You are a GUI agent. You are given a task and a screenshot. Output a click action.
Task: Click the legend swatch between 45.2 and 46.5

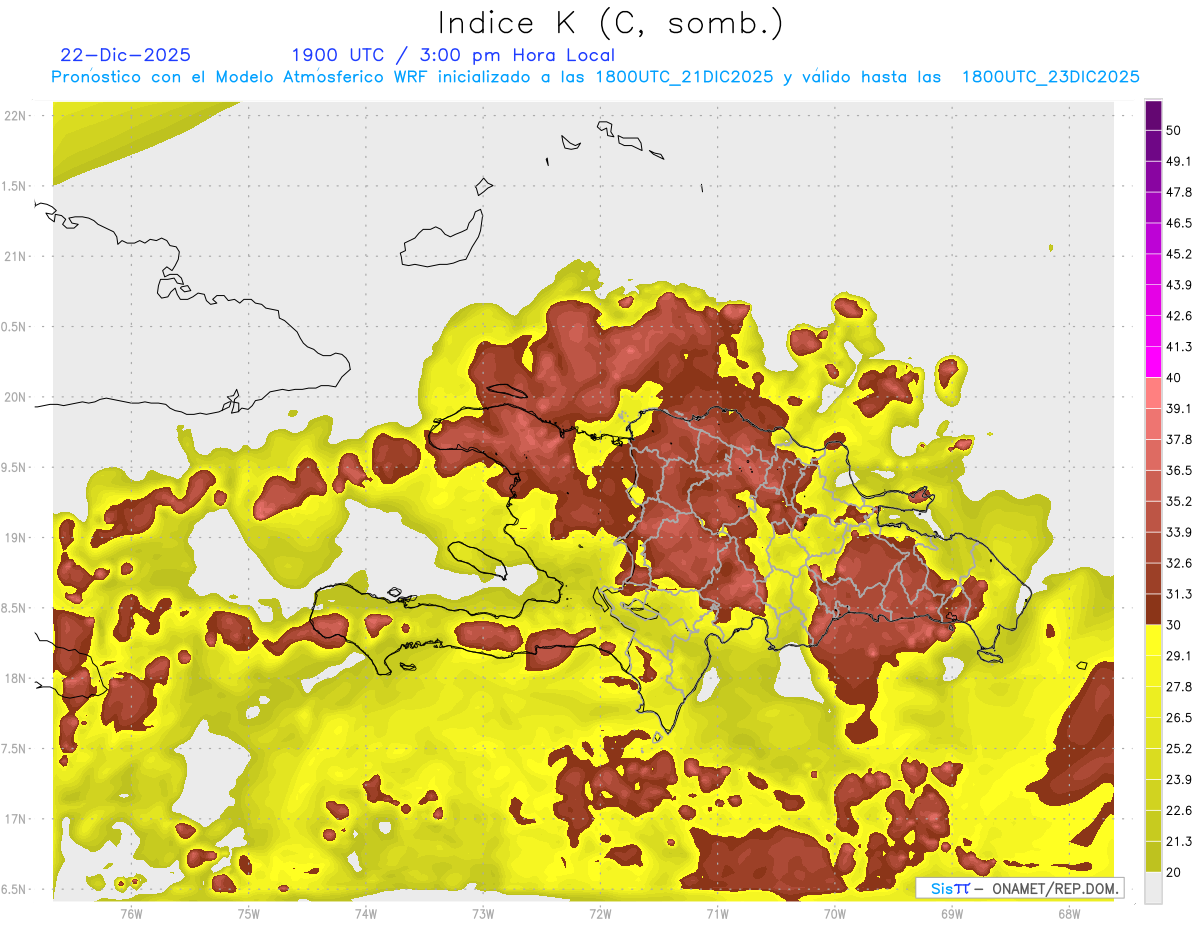coord(1153,239)
